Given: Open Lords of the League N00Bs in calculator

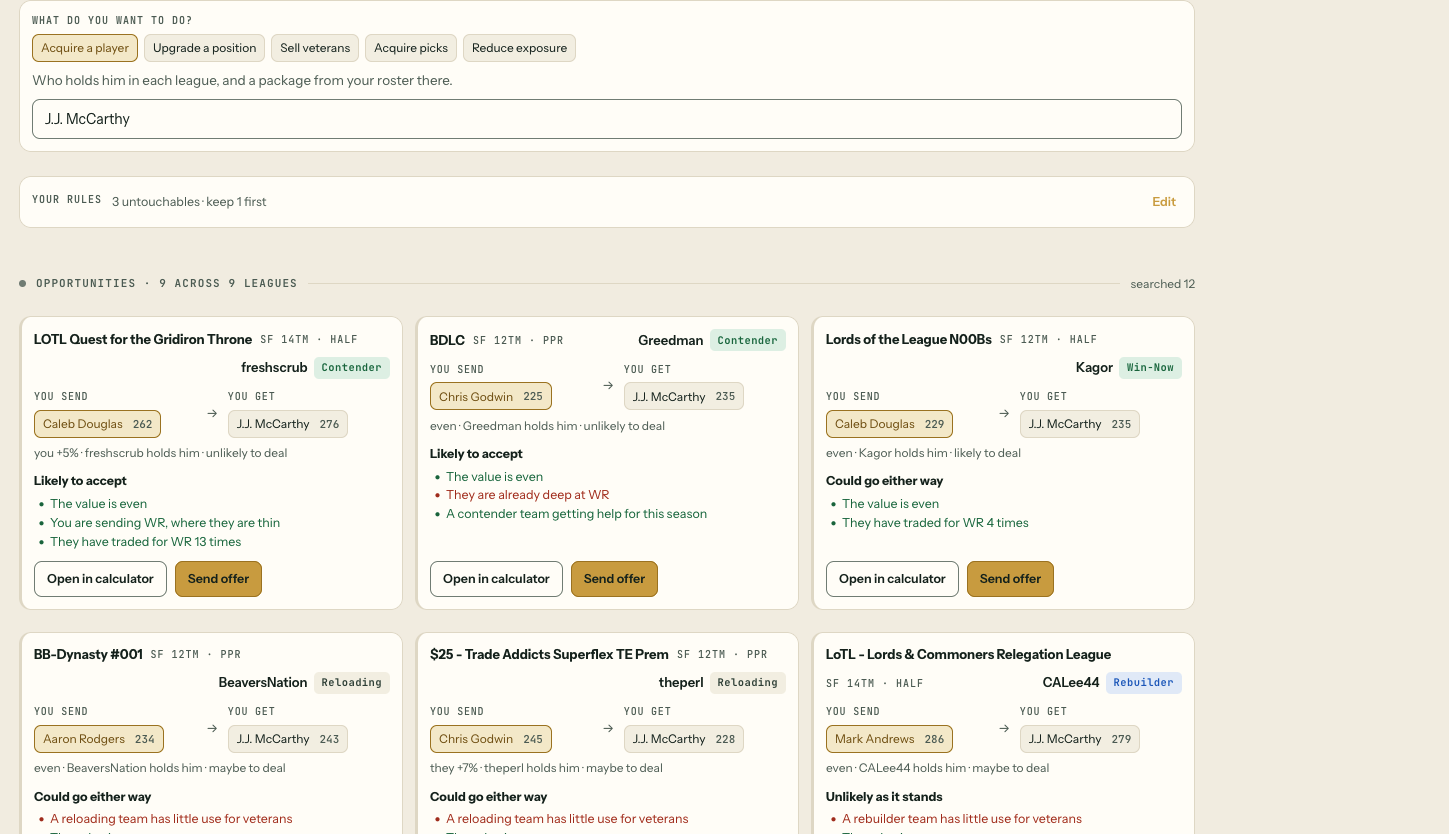Looking at the screenshot, I should (x=892, y=579).
